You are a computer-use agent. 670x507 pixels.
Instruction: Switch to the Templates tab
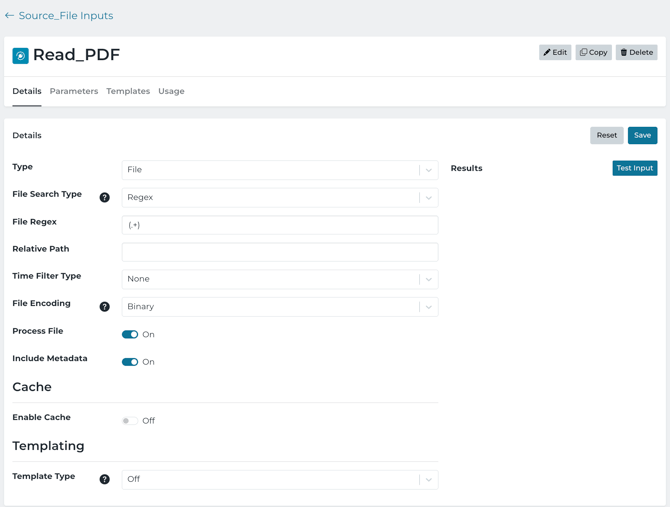pyautogui.click(x=128, y=91)
